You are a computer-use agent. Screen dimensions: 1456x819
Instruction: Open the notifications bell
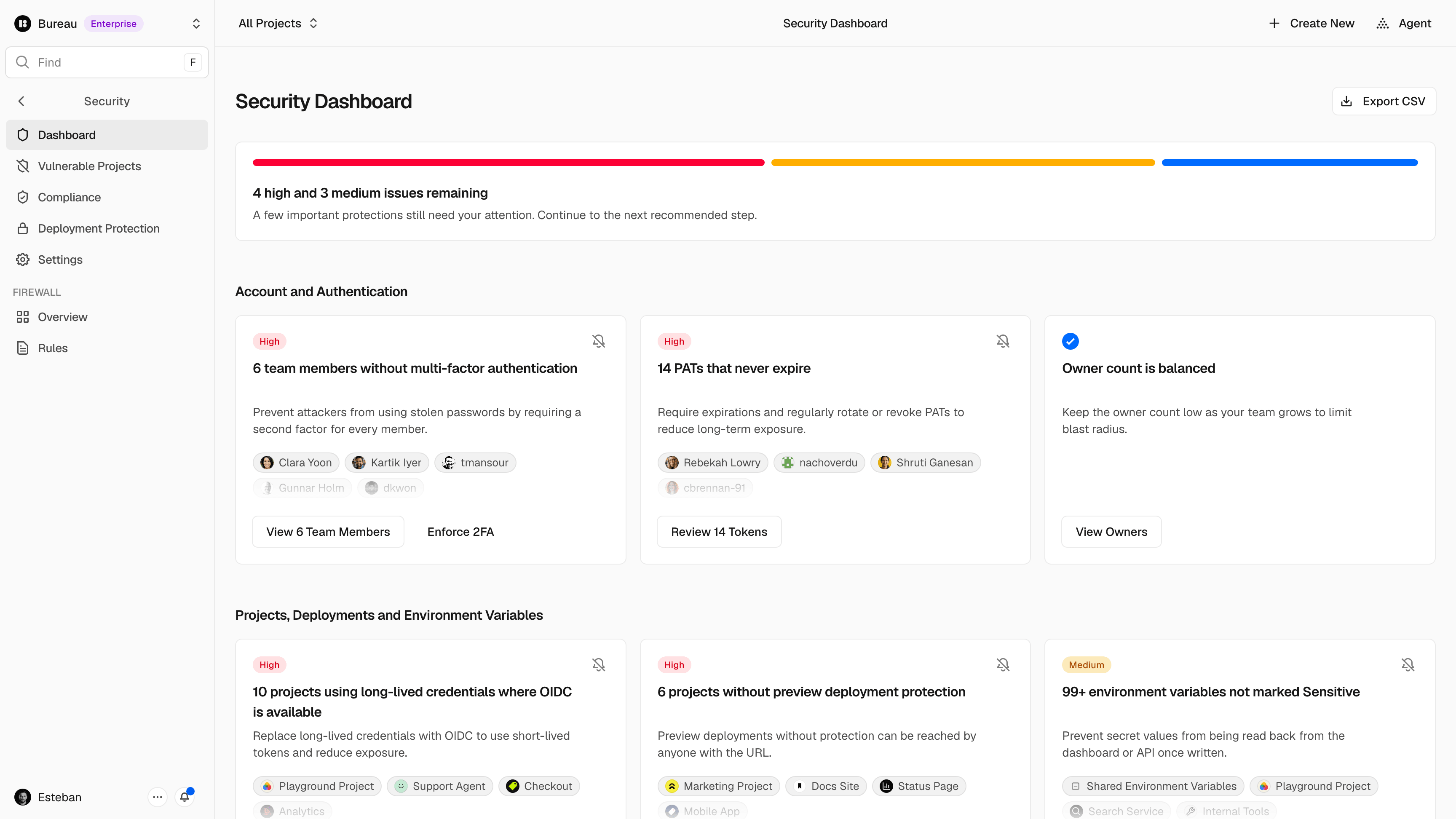pos(184,797)
